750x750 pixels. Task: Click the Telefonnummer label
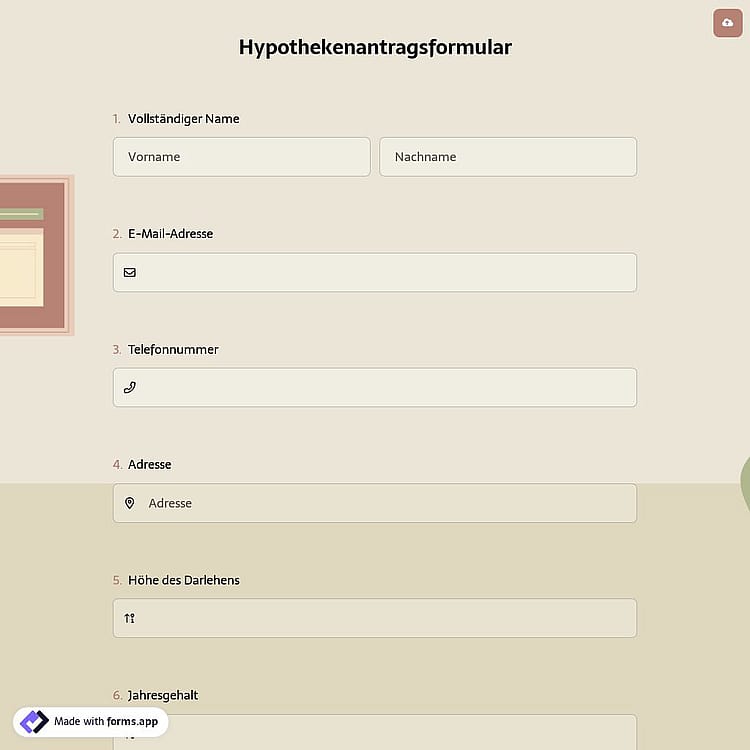[x=173, y=350]
